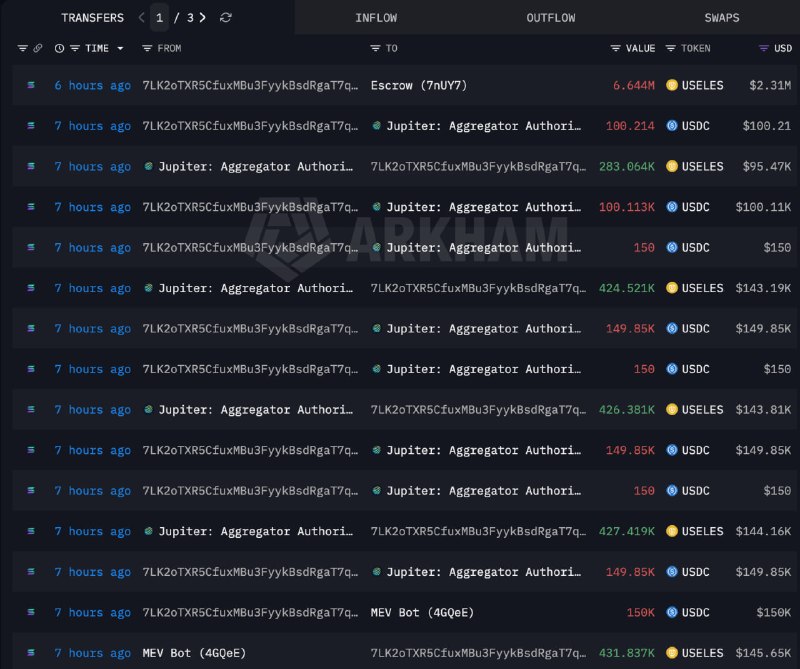Image resolution: width=800 pixels, height=669 pixels.
Task: Open the filter icon next to FROM
Action: pos(147,48)
